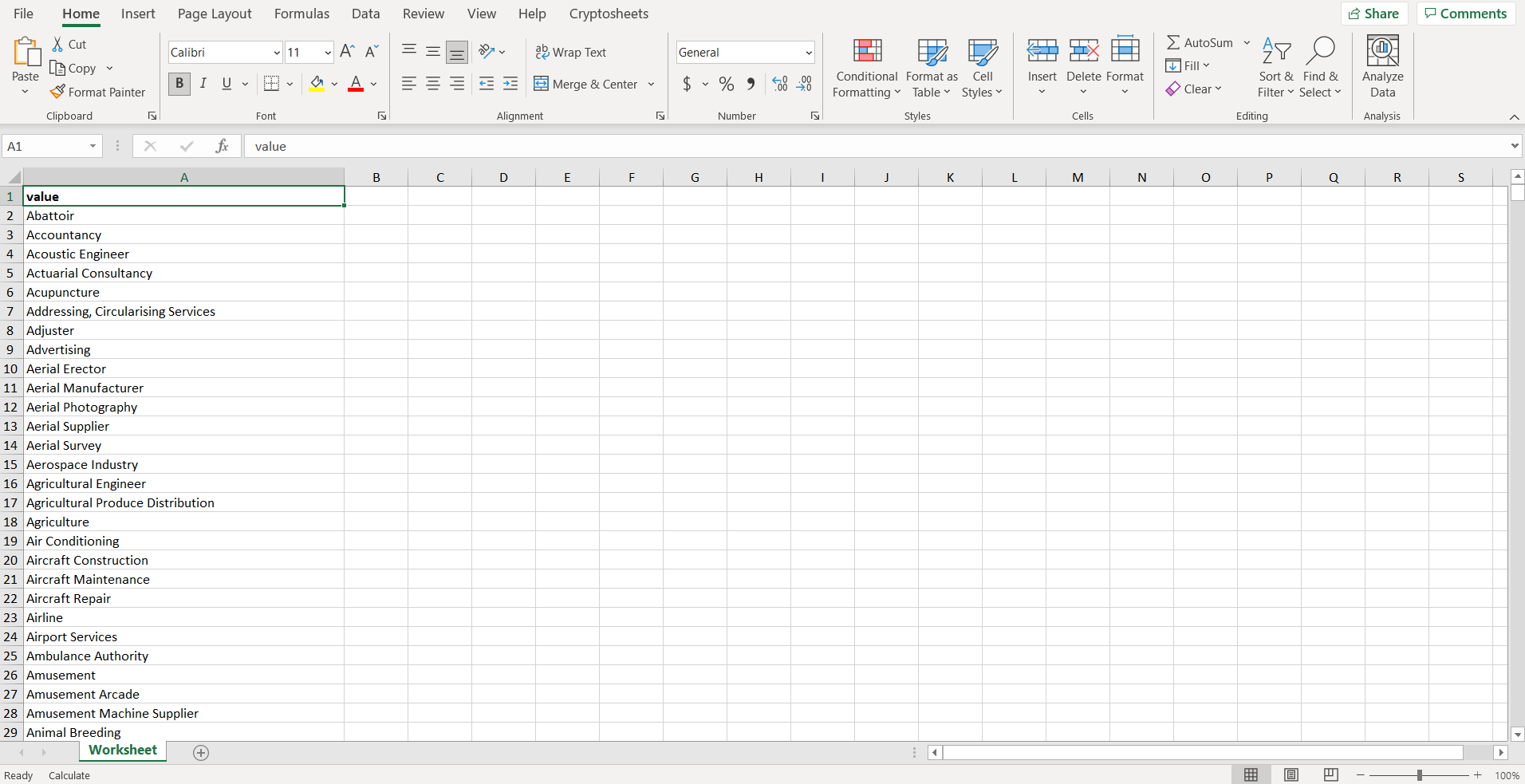Expand the Name Box dropdown arrow
This screenshot has width=1525, height=784.
[x=93, y=146]
